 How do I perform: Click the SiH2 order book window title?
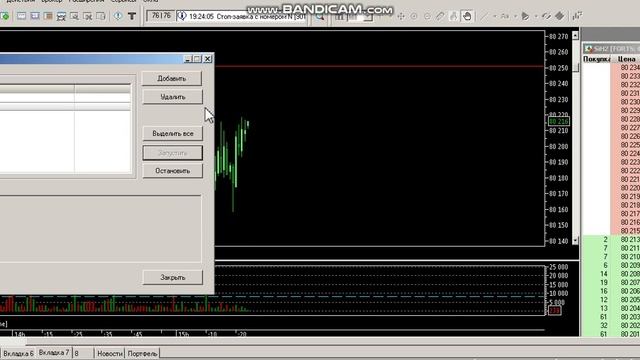tap(611, 49)
